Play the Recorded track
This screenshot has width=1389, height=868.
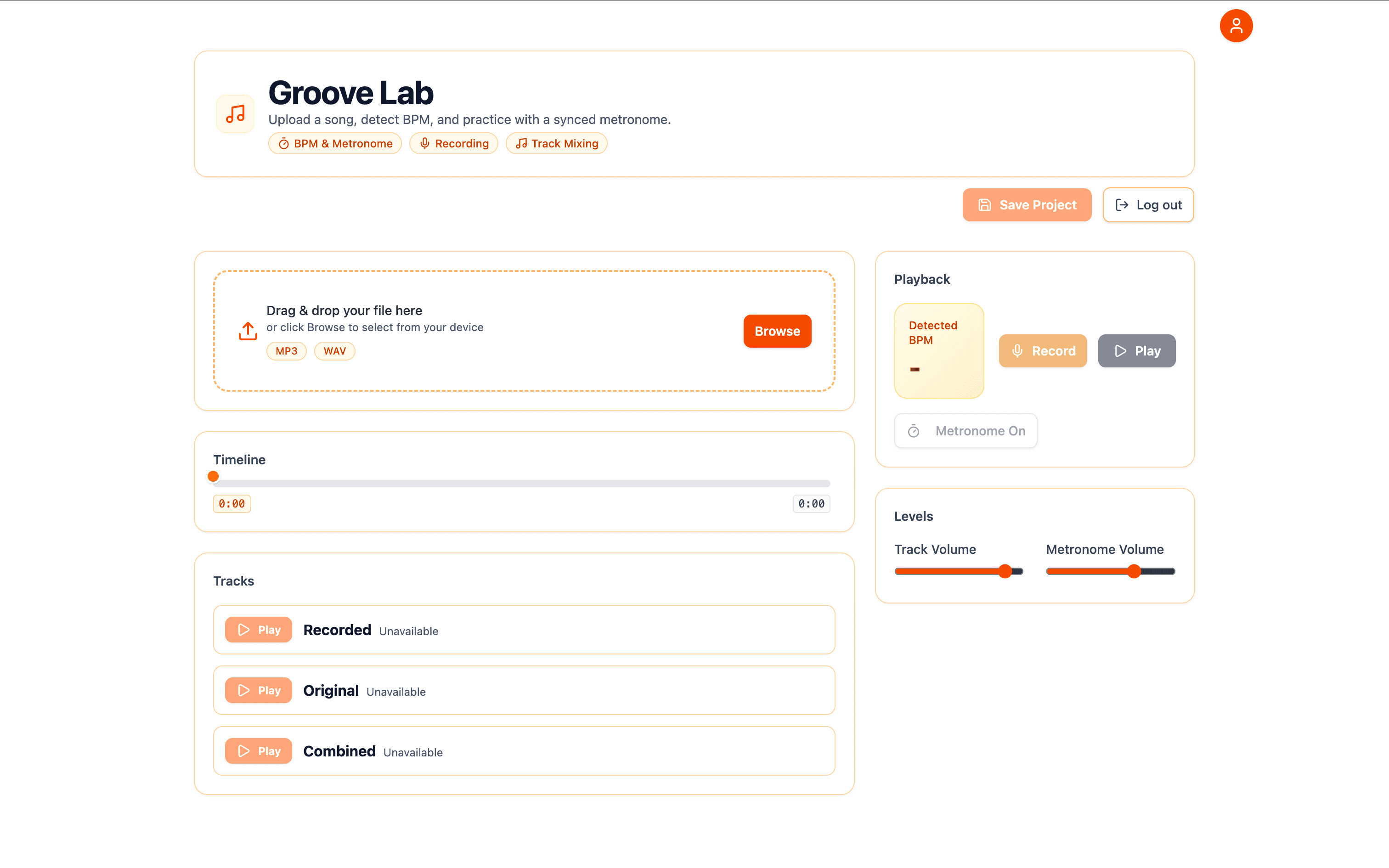tap(258, 629)
